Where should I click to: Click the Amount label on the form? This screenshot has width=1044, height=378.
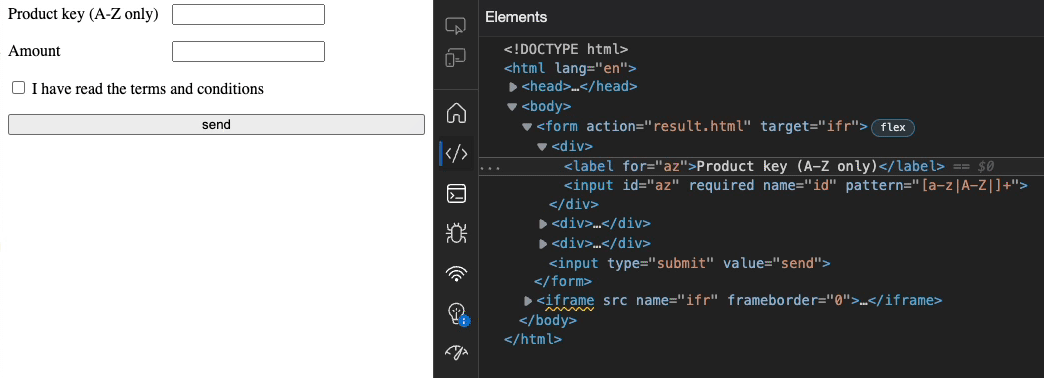34,51
